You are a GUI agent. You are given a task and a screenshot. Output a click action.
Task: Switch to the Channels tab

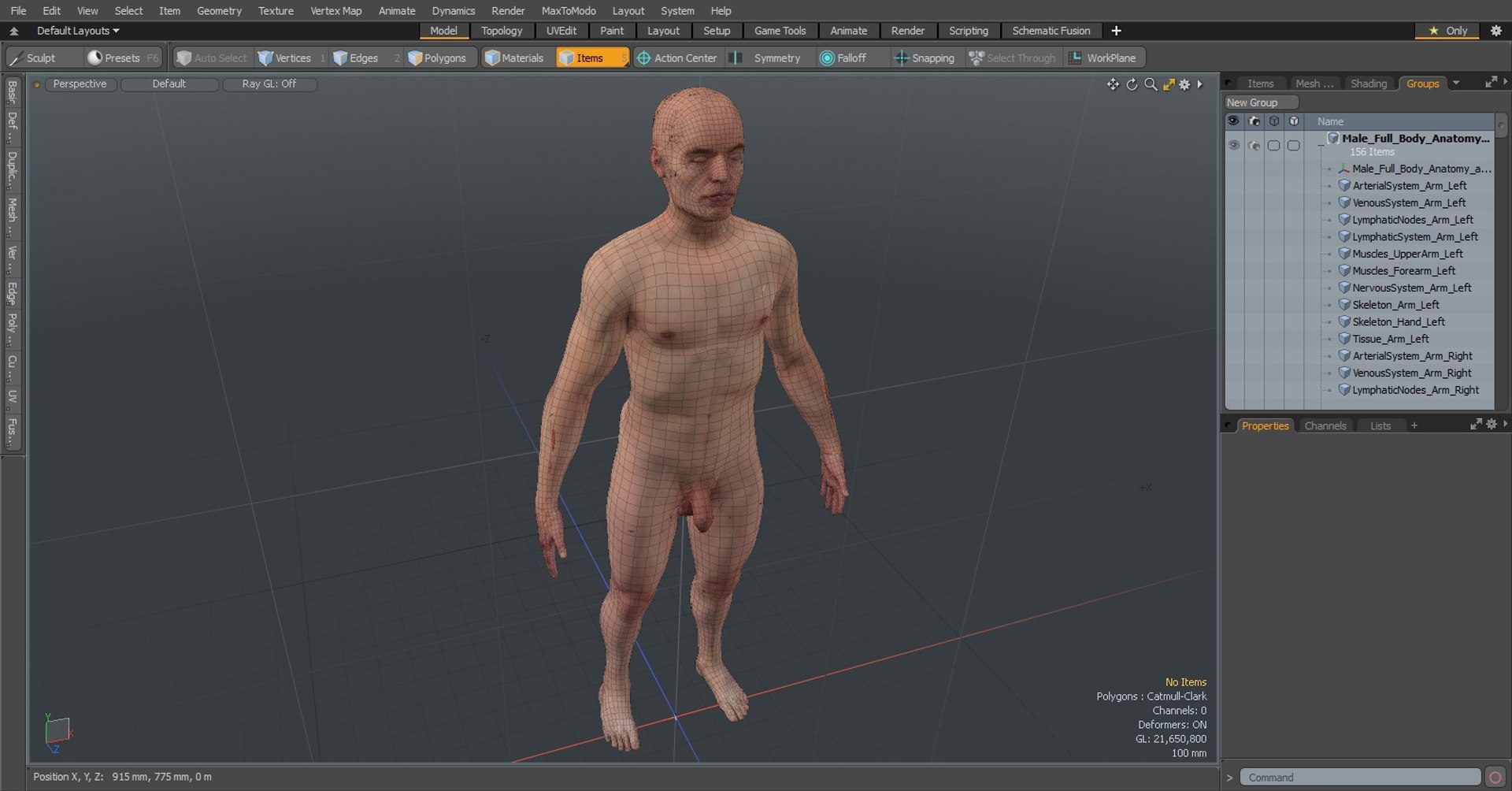pyautogui.click(x=1325, y=425)
